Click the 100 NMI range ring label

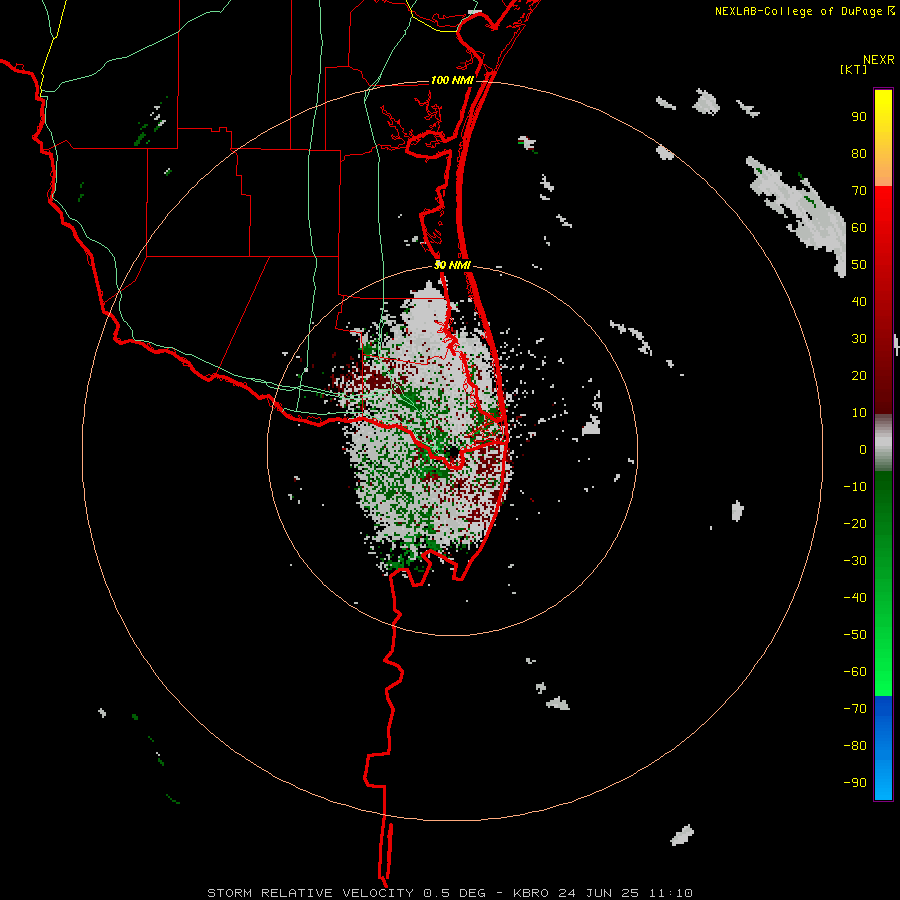452,80
